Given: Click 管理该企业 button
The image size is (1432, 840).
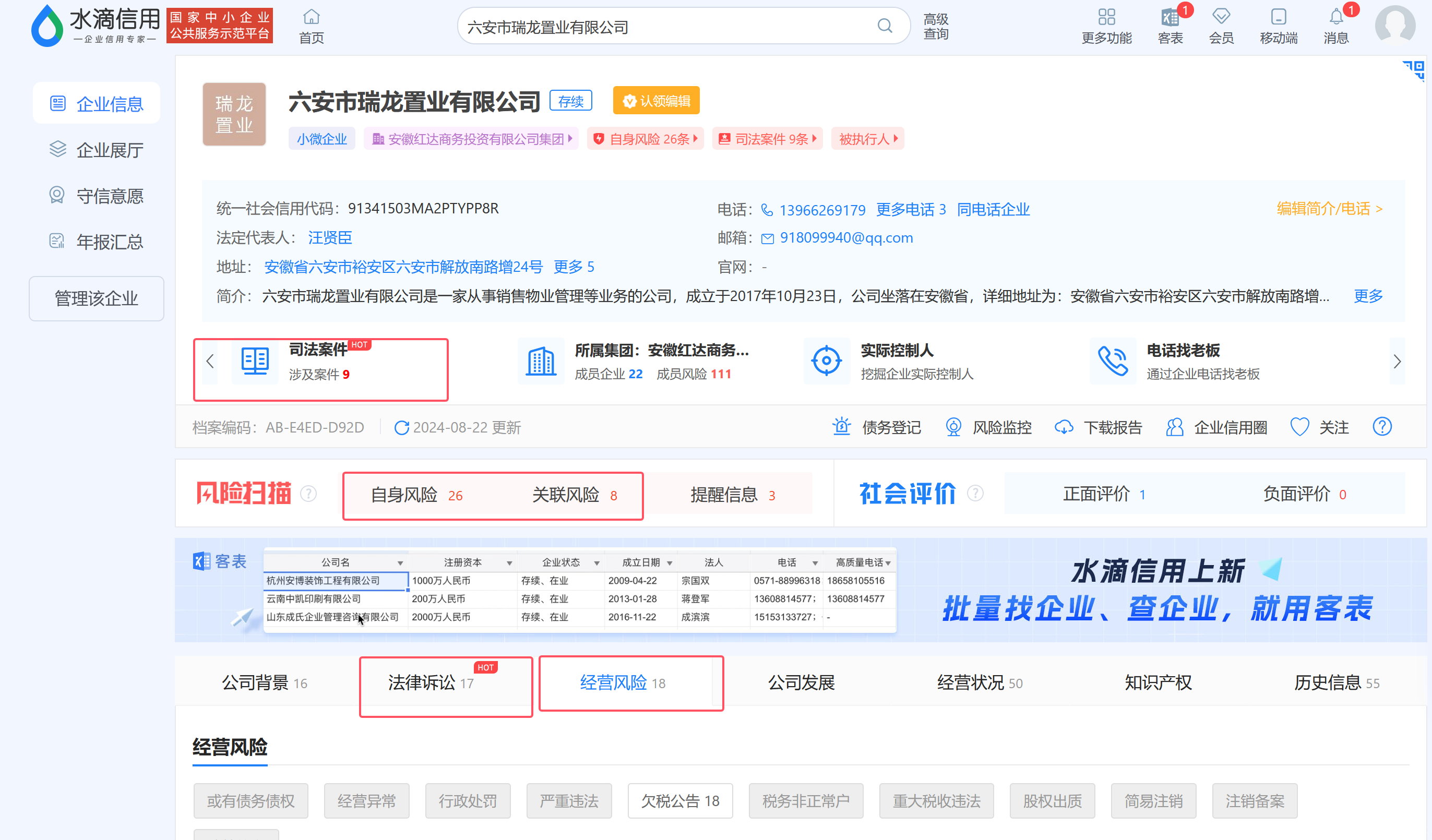Looking at the screenshot, I should pos(97,298).
